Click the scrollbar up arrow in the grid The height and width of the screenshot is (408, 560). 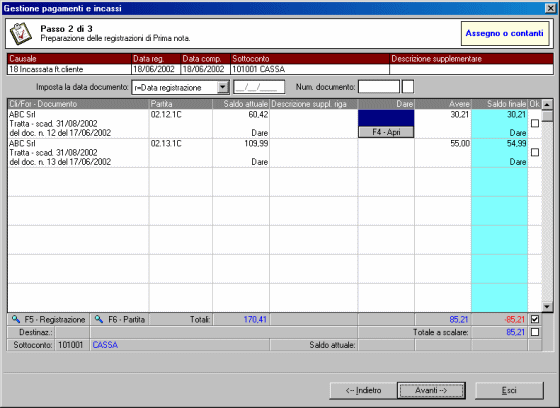[547, 105]
